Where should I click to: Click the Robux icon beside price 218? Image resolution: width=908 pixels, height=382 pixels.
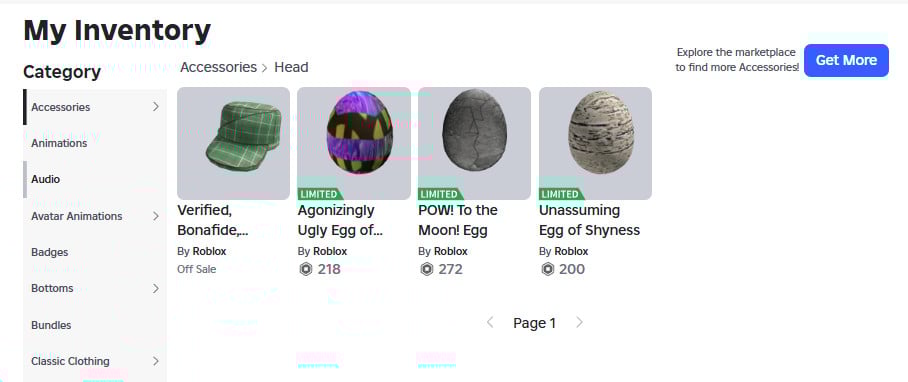point(306,269)
